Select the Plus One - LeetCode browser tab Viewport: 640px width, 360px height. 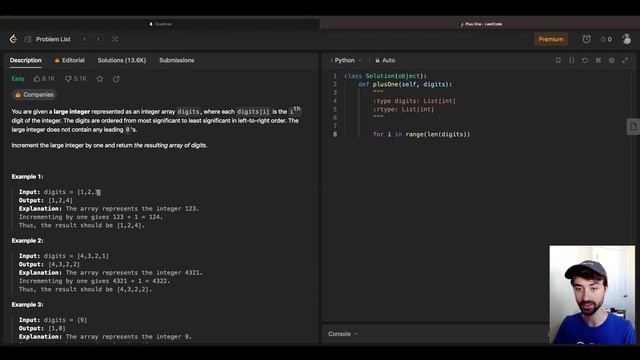pos(480,24)
